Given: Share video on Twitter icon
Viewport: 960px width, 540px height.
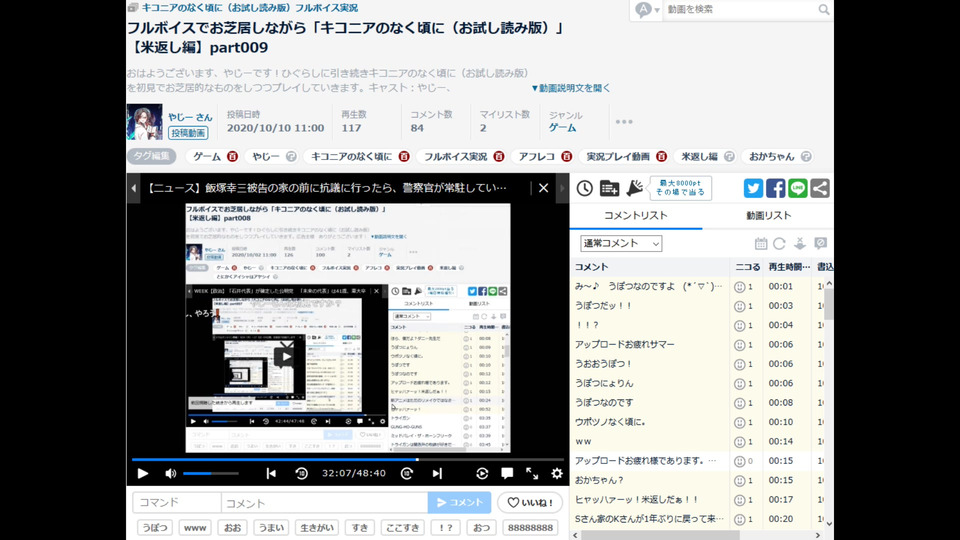Looking at the screenshot, I should tap(753, 188).
